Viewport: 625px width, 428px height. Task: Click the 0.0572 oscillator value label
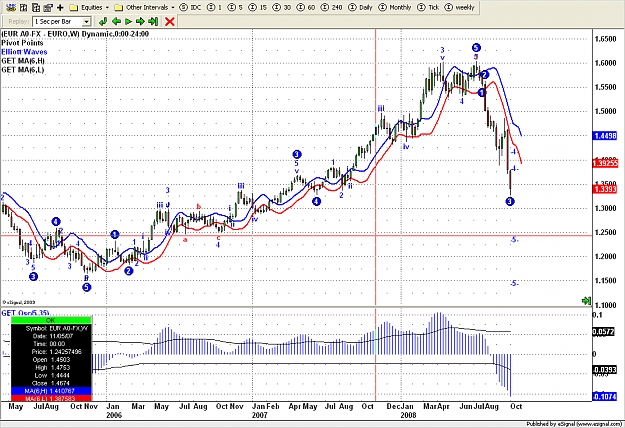tap(605, 332)
